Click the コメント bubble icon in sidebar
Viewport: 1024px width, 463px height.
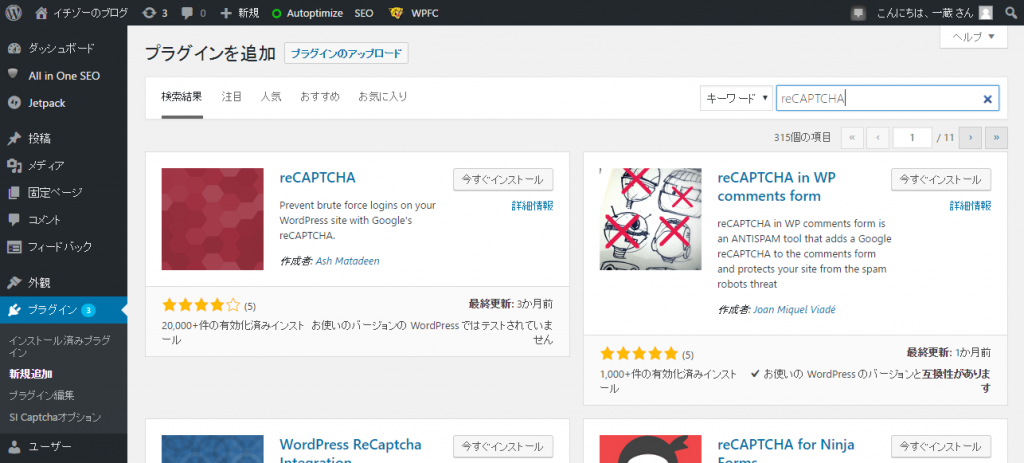coord(14,220)
